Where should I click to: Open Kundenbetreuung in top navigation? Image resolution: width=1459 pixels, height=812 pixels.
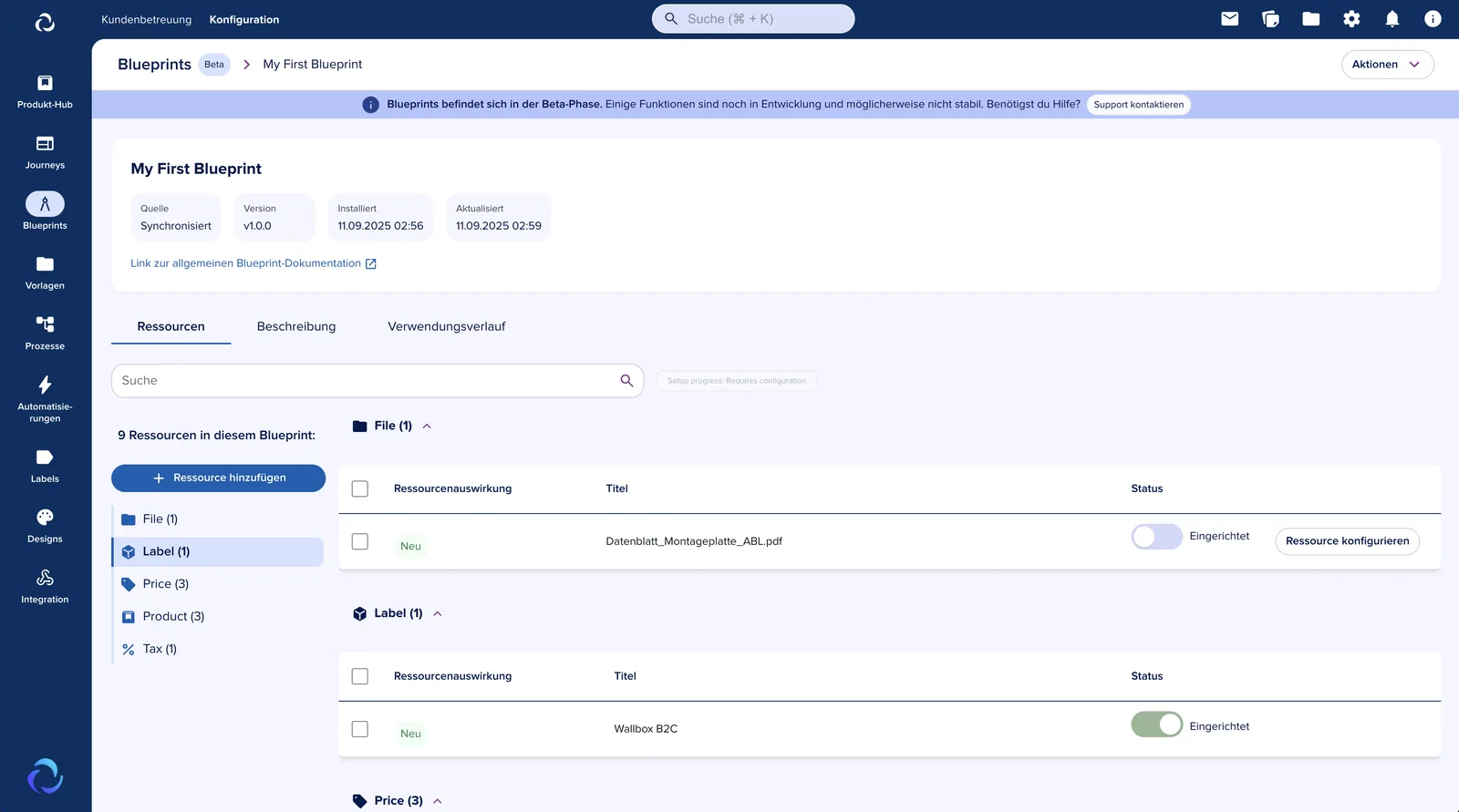pos(147,19)
